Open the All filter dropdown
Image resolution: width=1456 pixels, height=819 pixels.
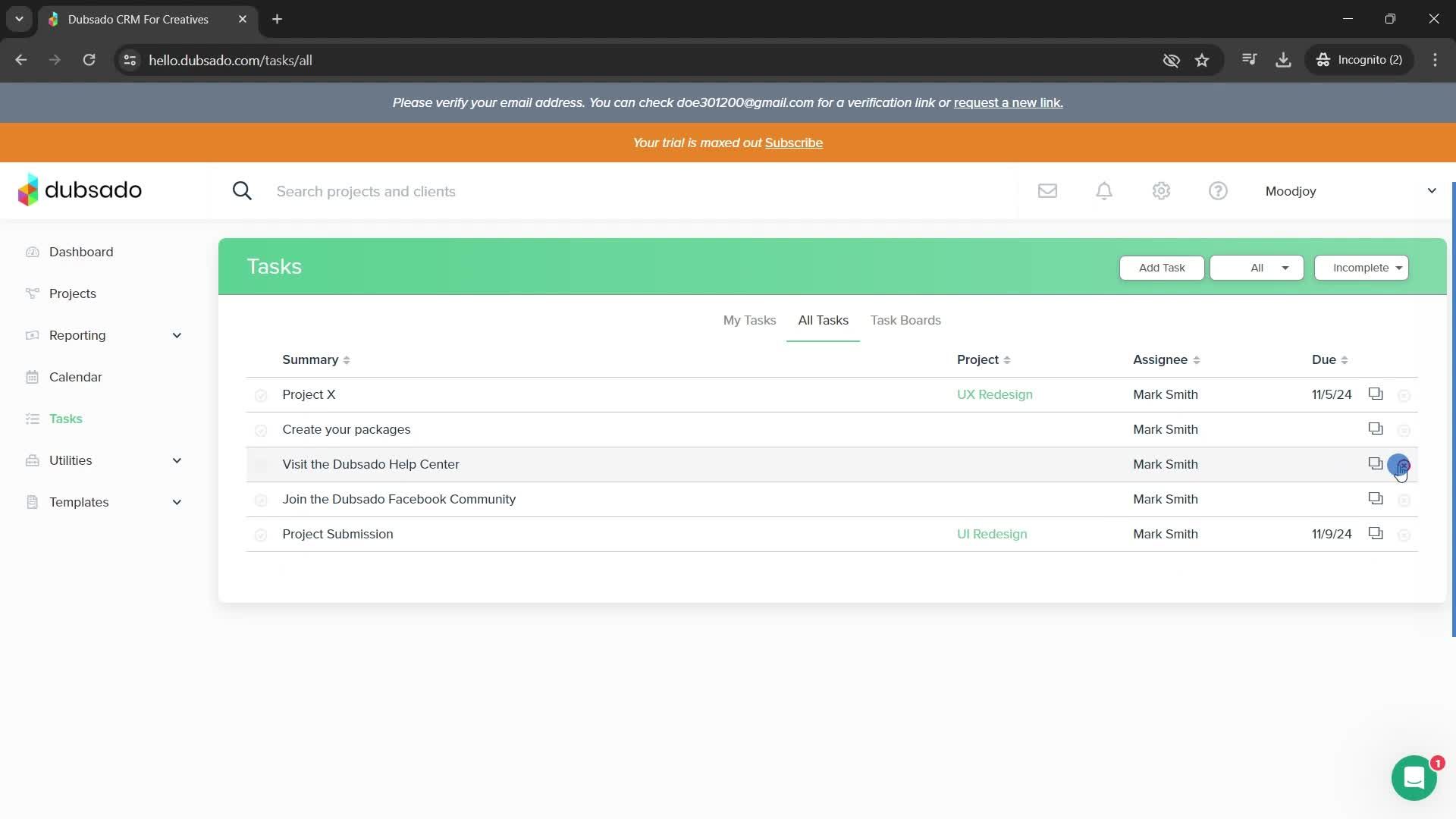(x=1257, y=268)
